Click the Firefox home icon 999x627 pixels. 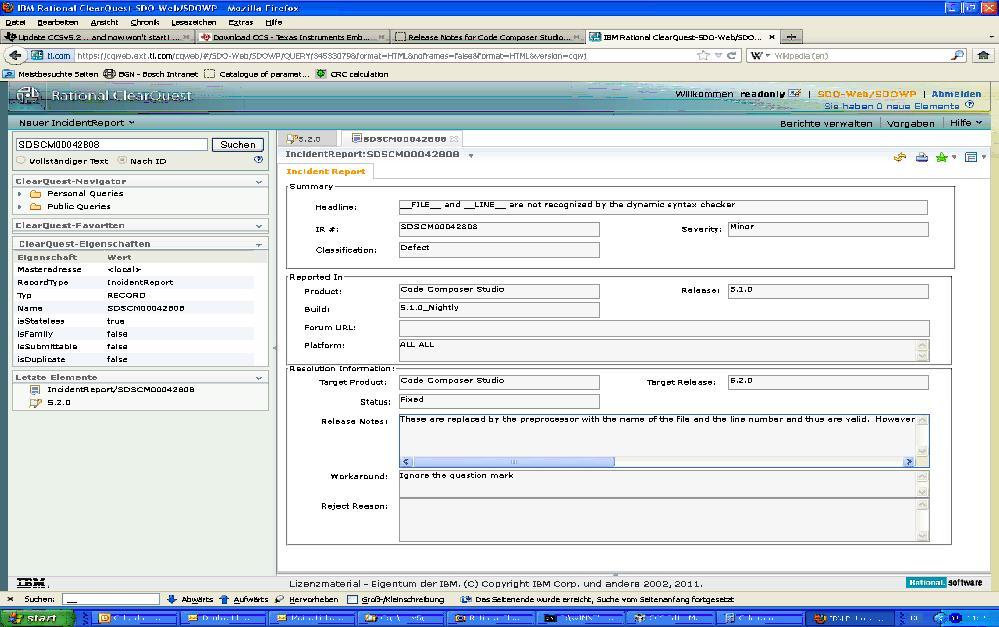coord(983,55)
